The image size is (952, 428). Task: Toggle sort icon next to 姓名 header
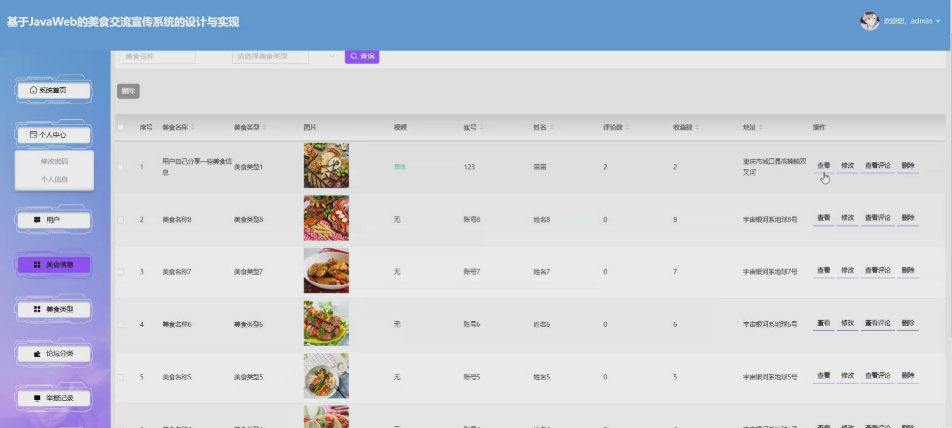(552, 127)
